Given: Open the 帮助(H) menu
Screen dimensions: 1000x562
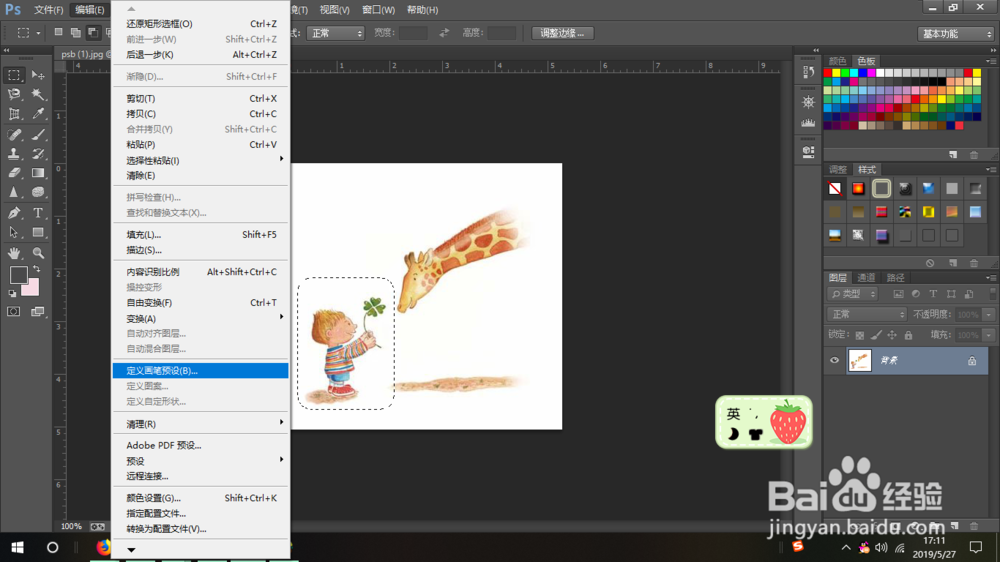Looking at the screenshot, I should (422, 10).
